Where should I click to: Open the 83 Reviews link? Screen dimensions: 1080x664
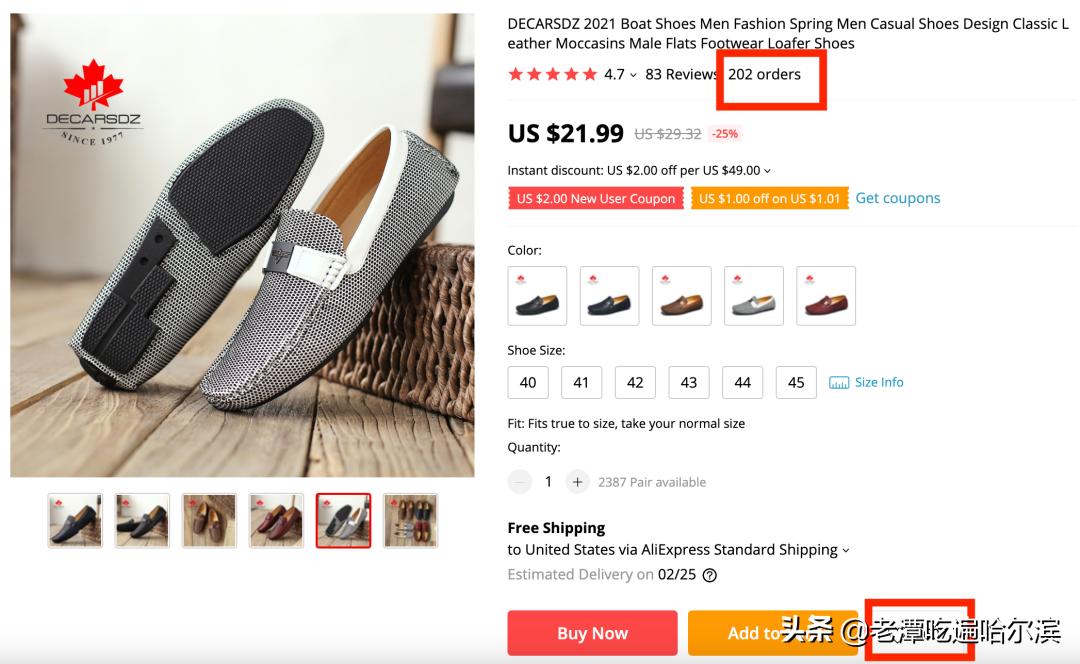(681, 74)
